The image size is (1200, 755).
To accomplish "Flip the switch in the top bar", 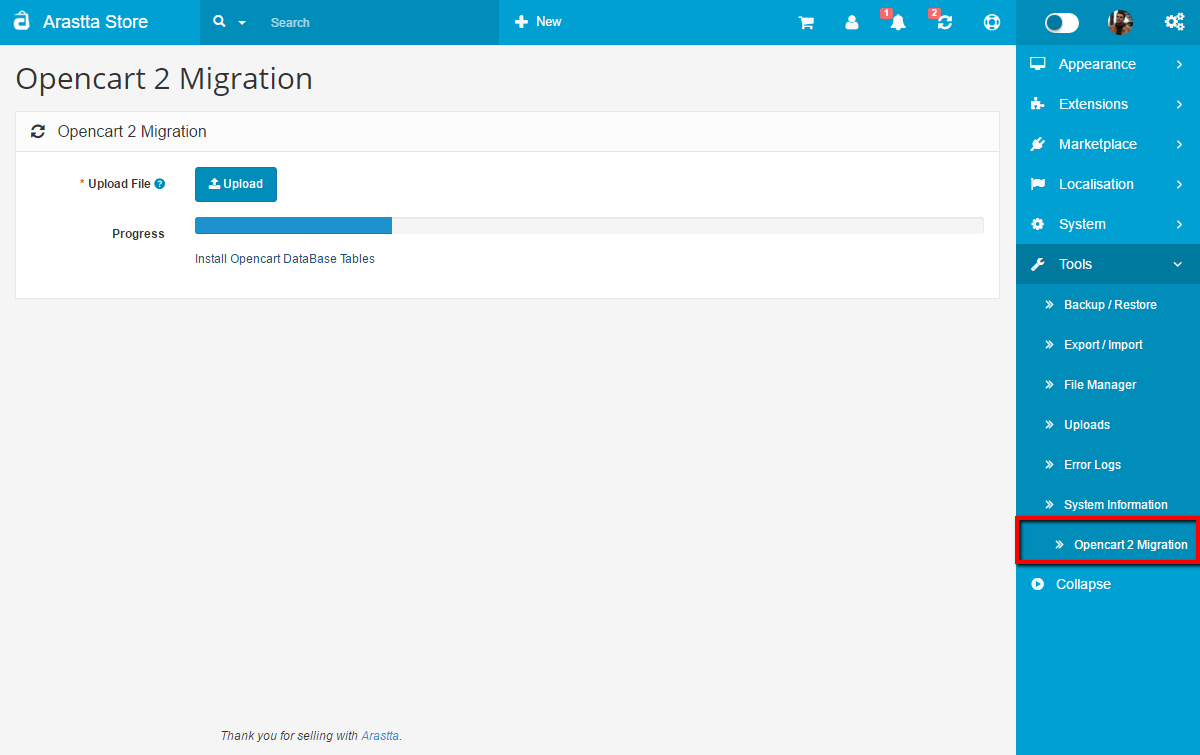I will pyautogui.click(x=1061, y=21).
